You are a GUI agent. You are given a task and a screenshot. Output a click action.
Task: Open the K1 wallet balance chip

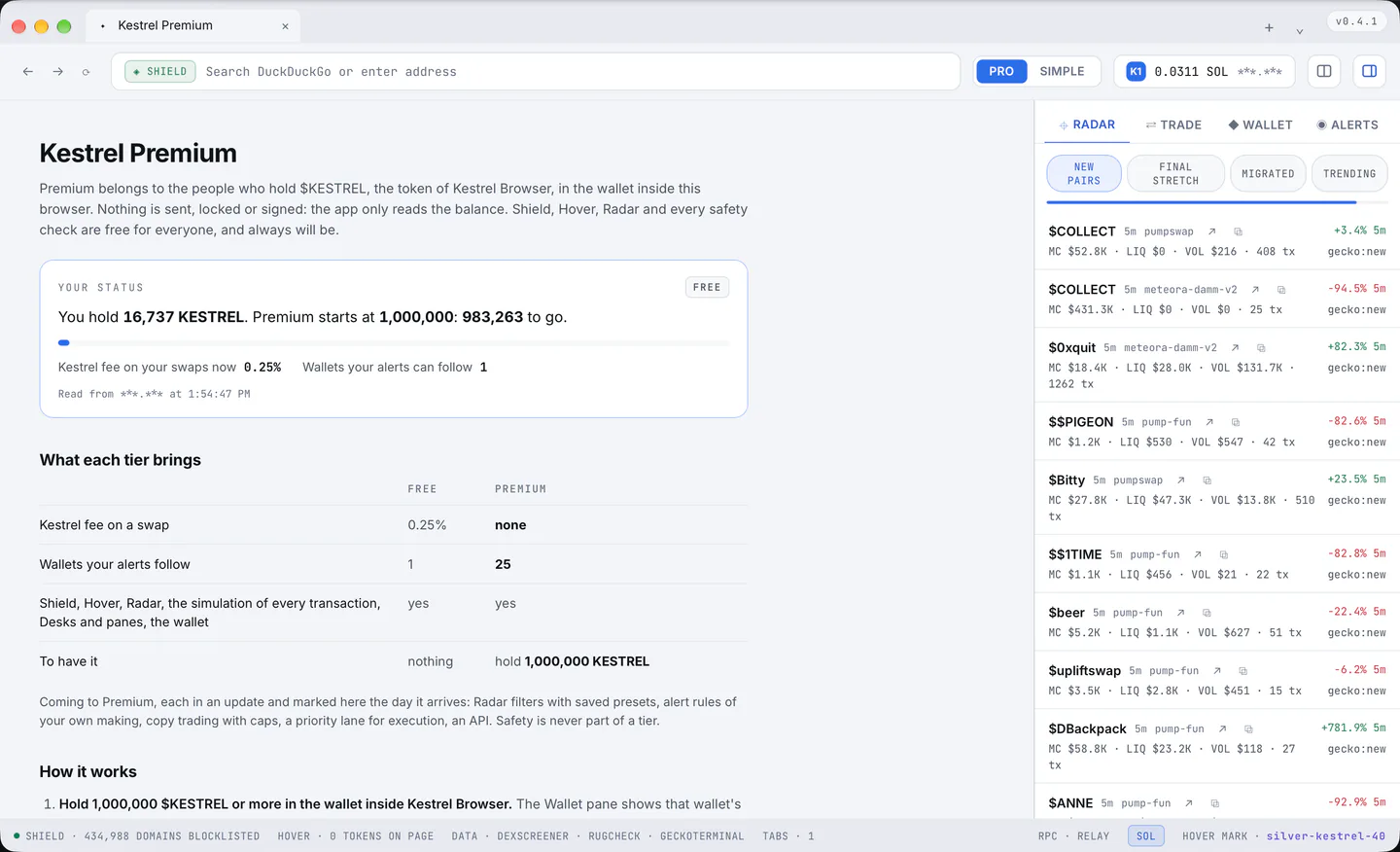coord(1205,71)
